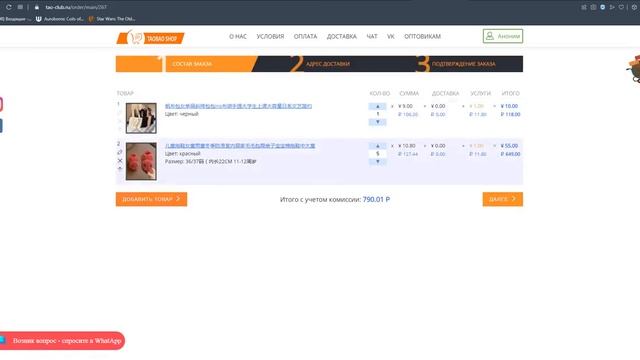Select step 3 Подтверждение заказа tab
Image resolution: width=640 pixels, height=360 pixels.
(x=464, y=64)
